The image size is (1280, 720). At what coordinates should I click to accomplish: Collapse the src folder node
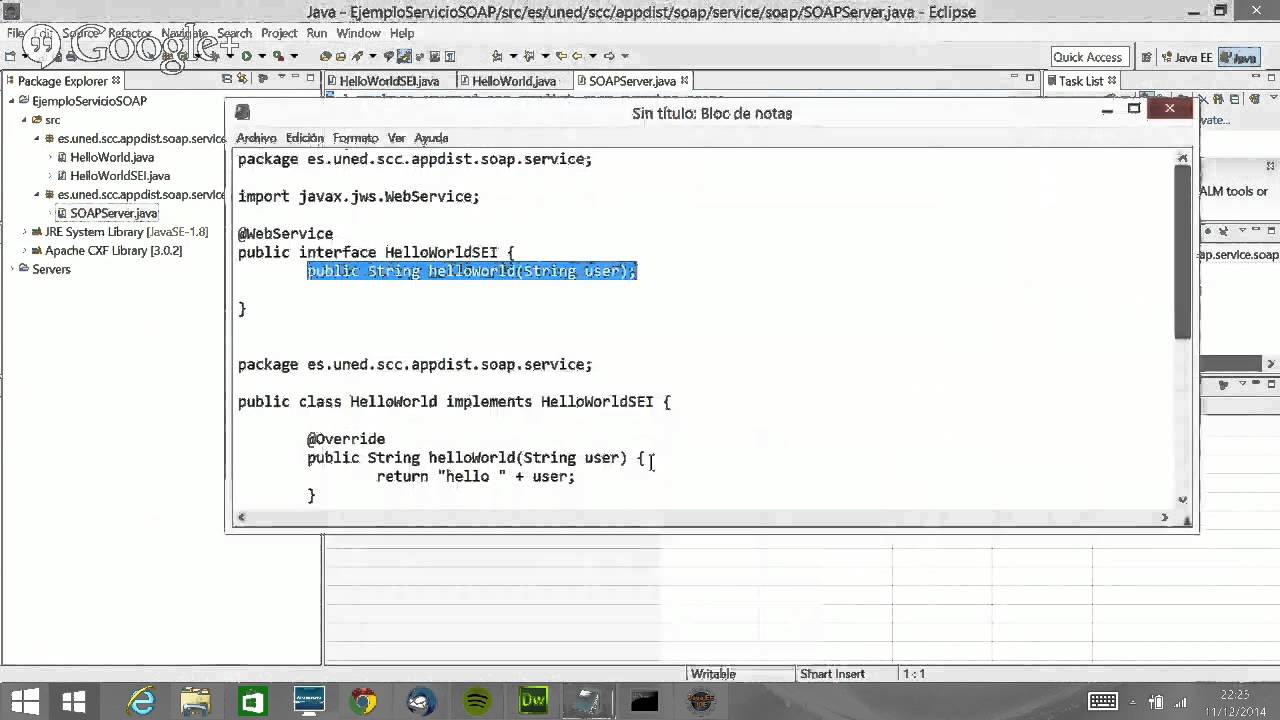[25, 120]
